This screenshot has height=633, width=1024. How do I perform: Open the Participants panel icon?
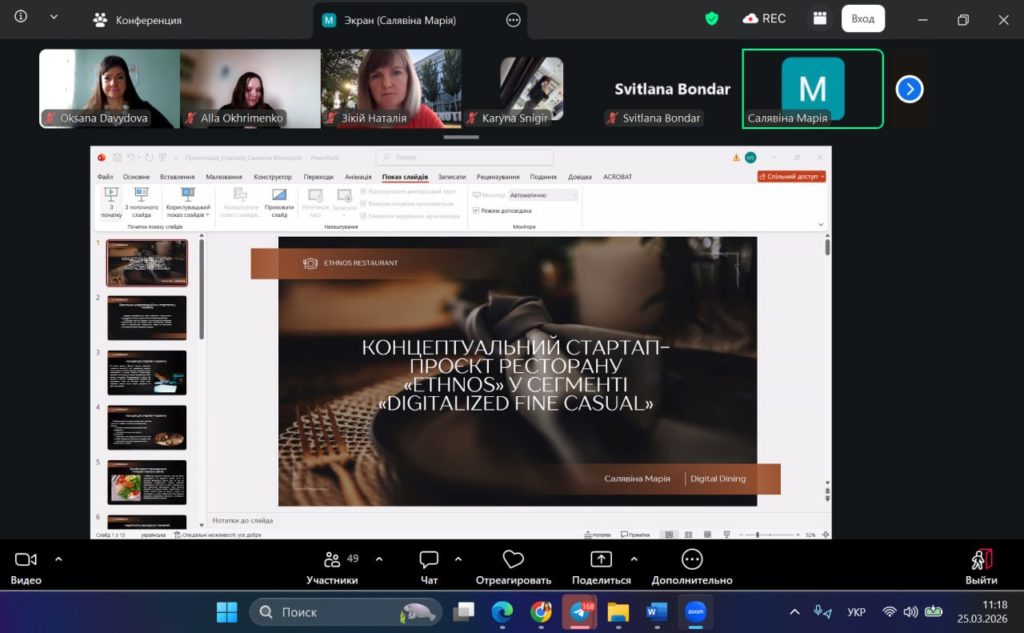pyautogui.click(x=332, y=560)
